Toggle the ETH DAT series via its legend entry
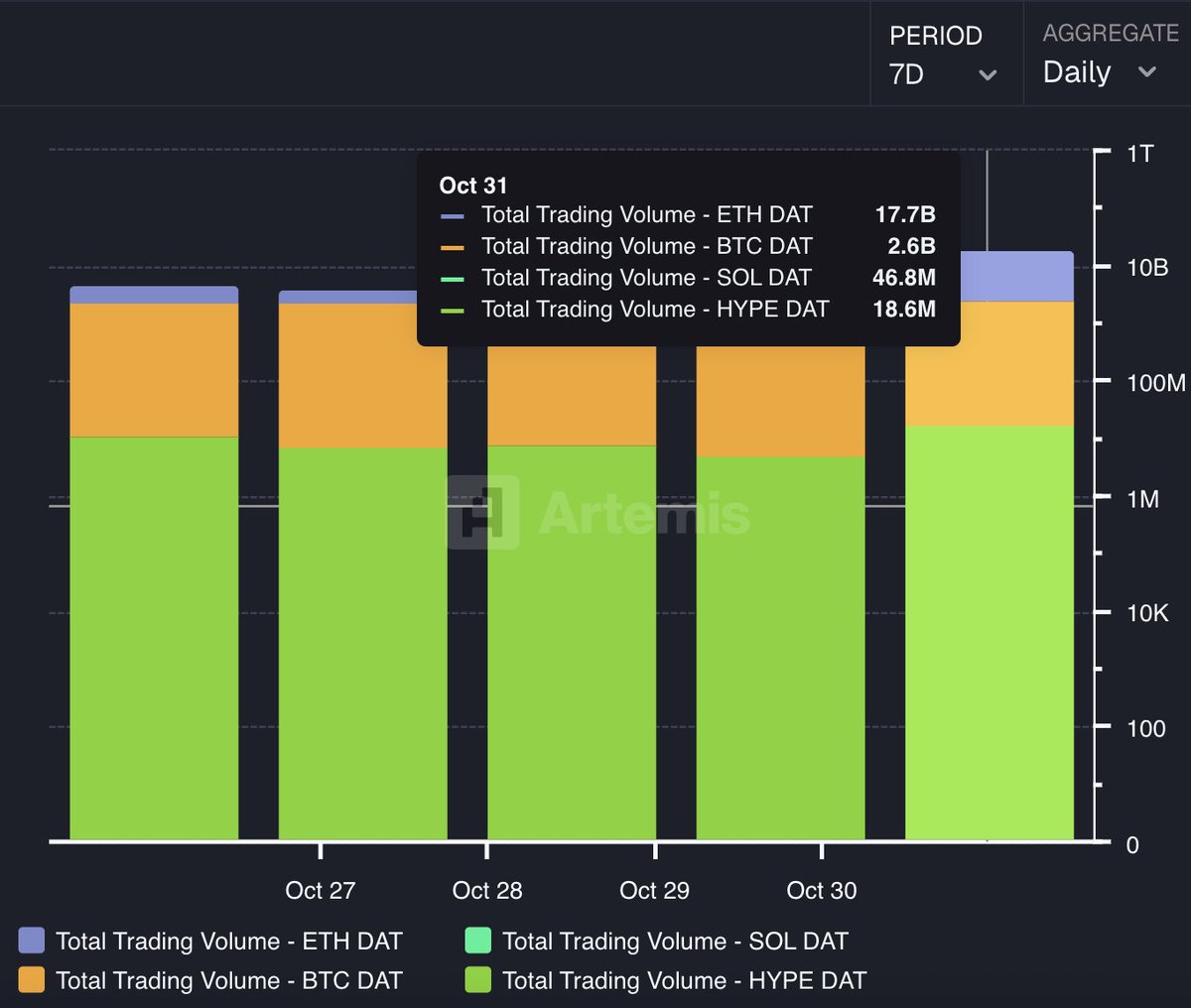The height and width of the screenshot is (1008, 1191). pyautogui.click(x=230, y=941)
